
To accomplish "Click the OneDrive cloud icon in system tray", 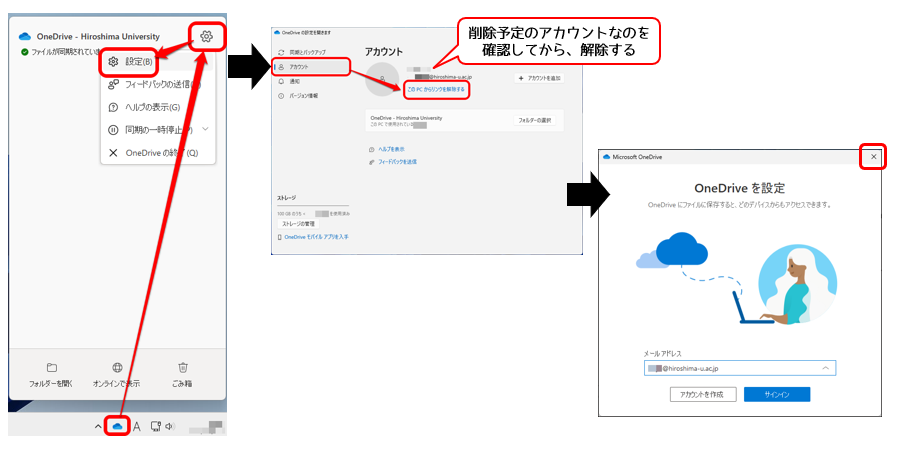I will 118,426.
